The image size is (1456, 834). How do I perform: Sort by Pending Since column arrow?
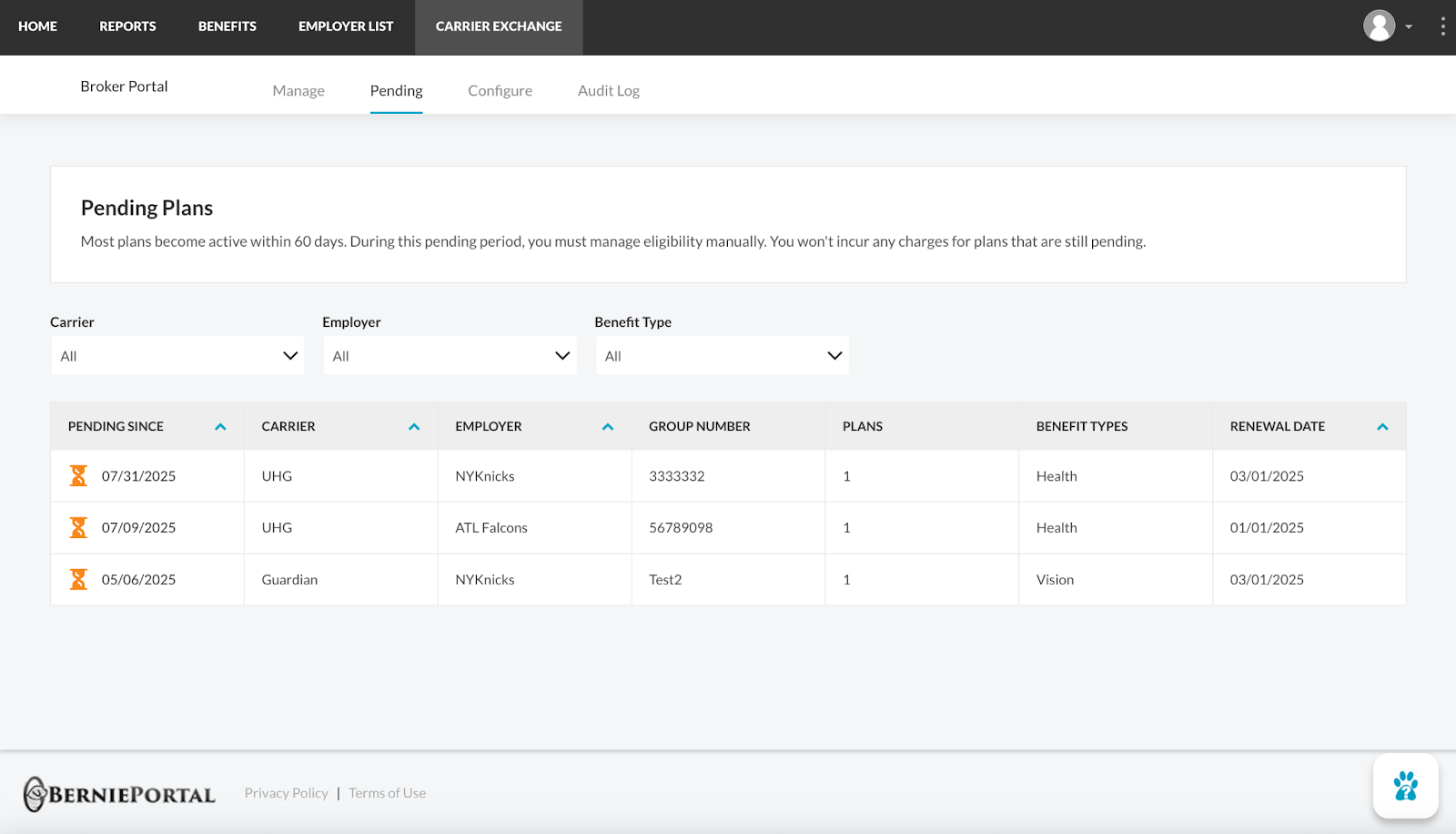coord(220,426)
